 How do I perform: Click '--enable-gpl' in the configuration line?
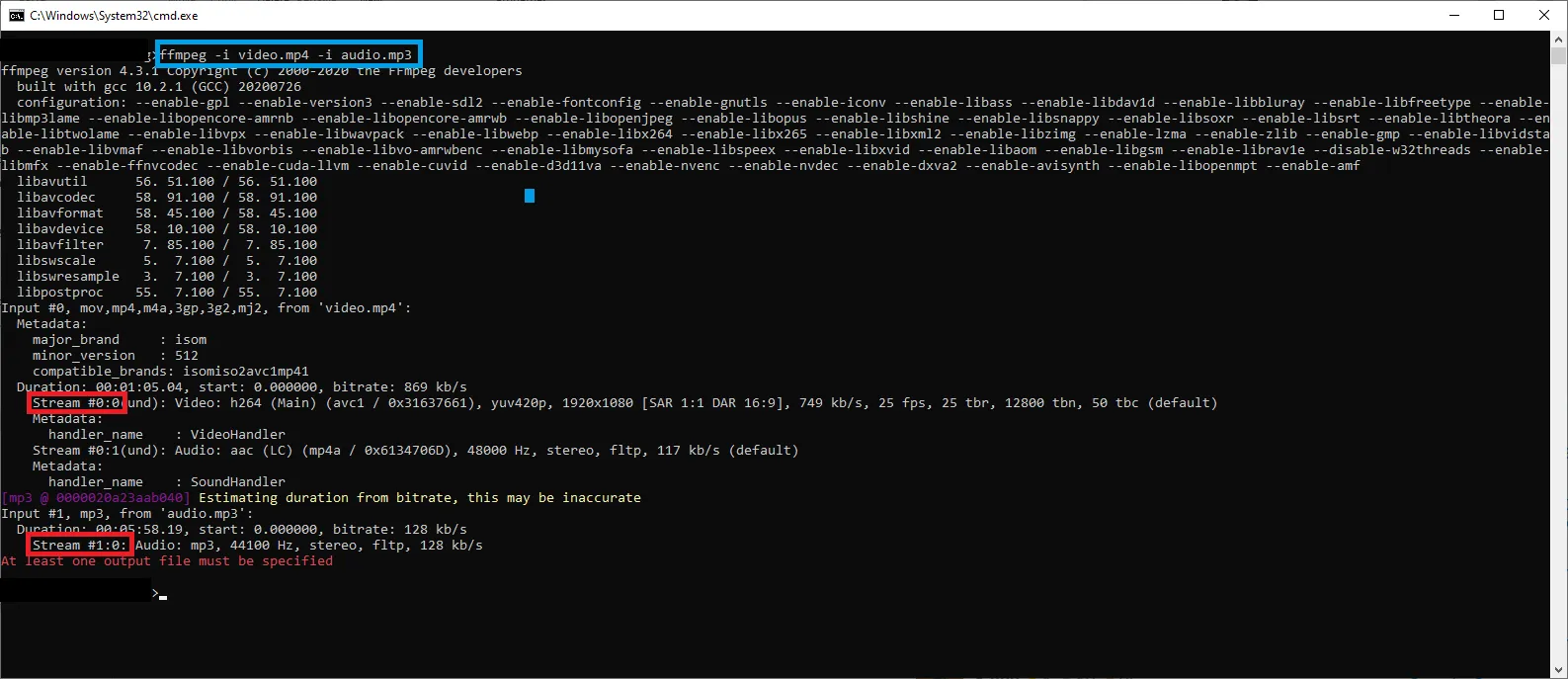[x=183, y=102]
